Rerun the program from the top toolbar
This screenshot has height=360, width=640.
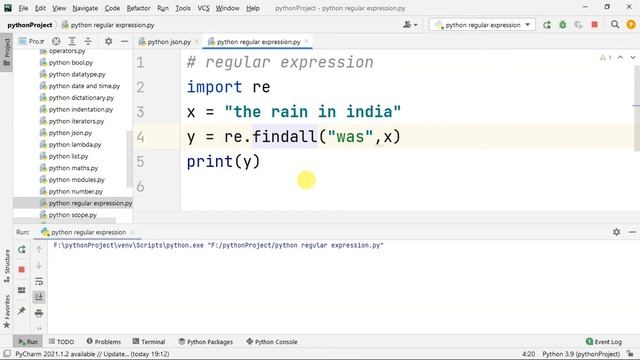547,25
